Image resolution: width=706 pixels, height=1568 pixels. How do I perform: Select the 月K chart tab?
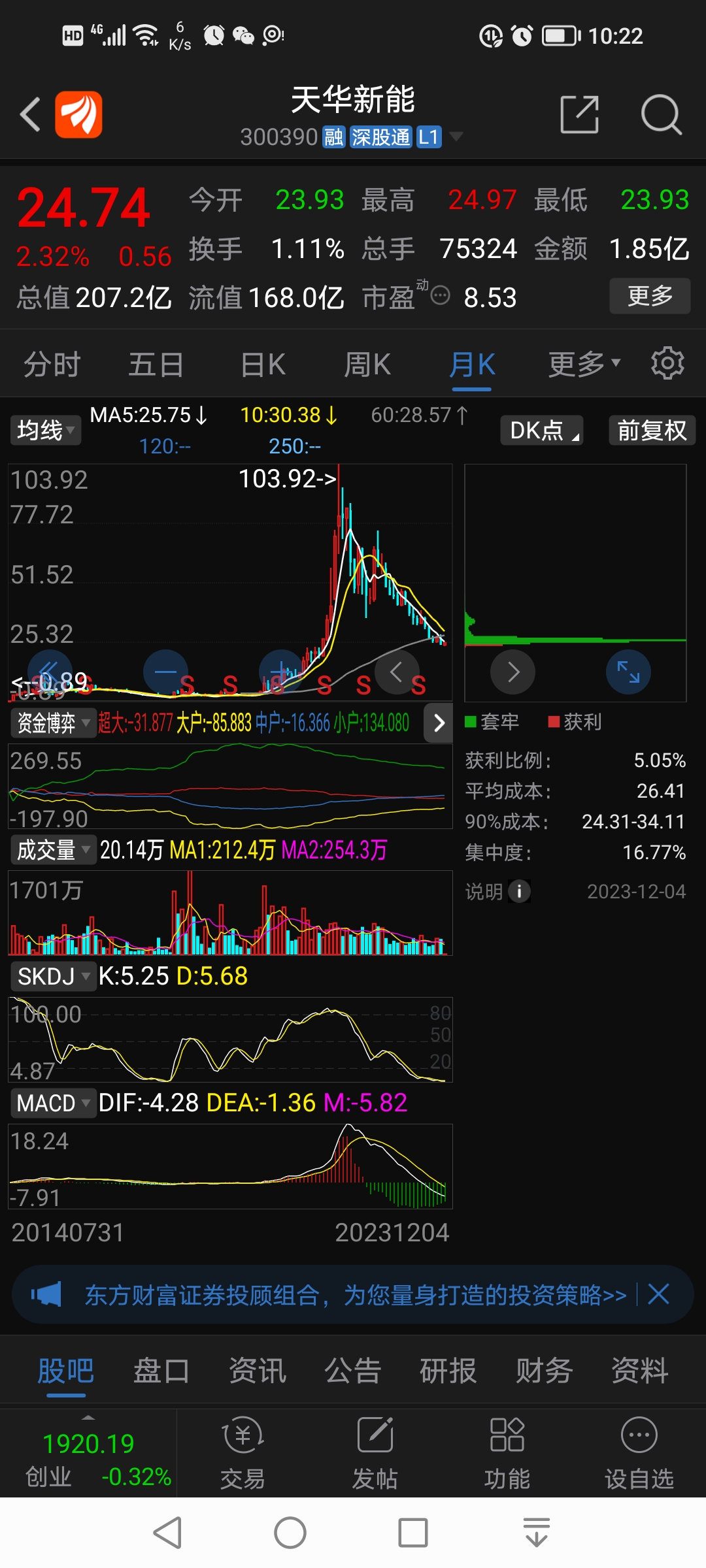[472, 365]
